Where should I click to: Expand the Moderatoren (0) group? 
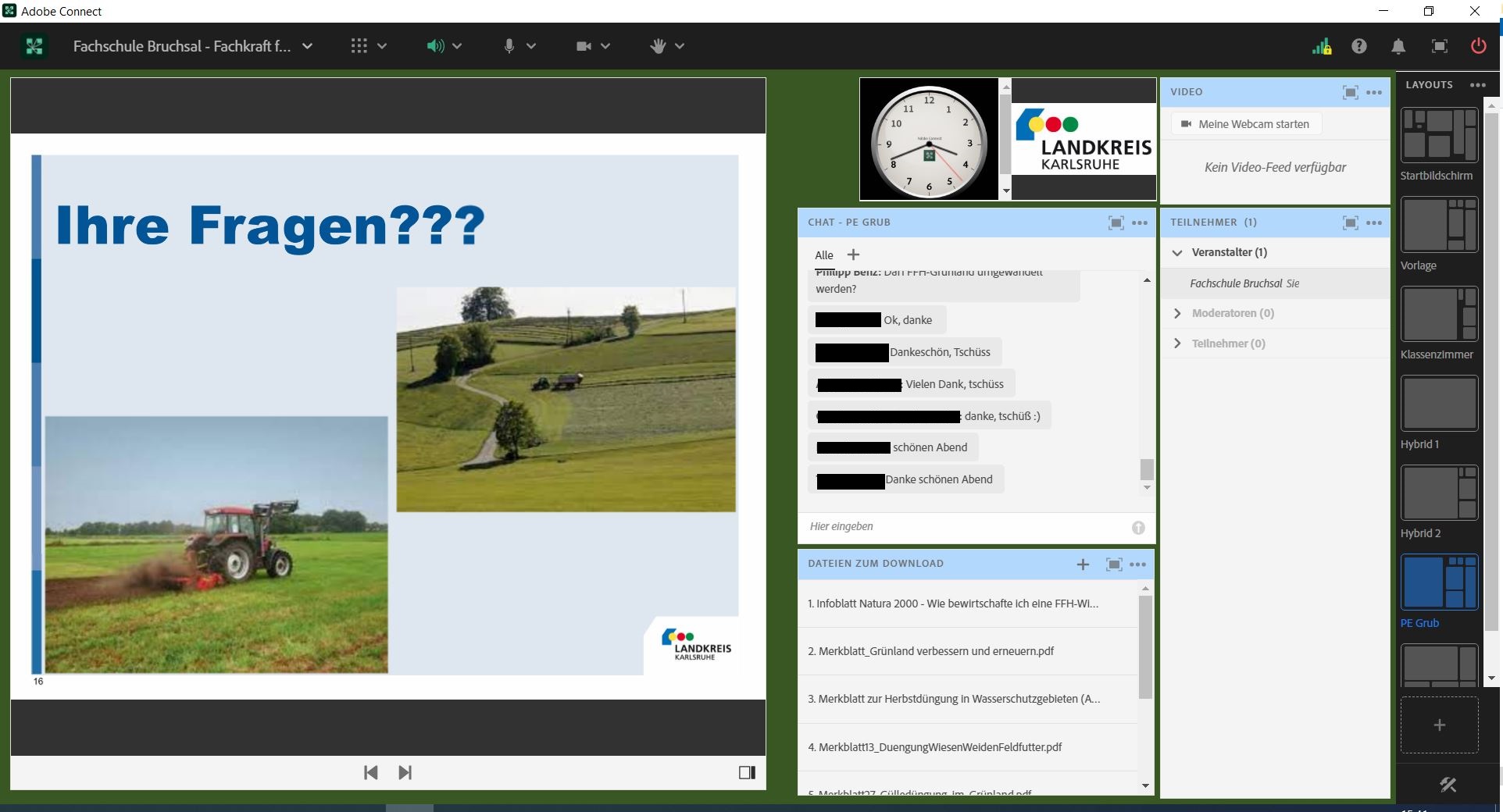[x=1178, y=313]
